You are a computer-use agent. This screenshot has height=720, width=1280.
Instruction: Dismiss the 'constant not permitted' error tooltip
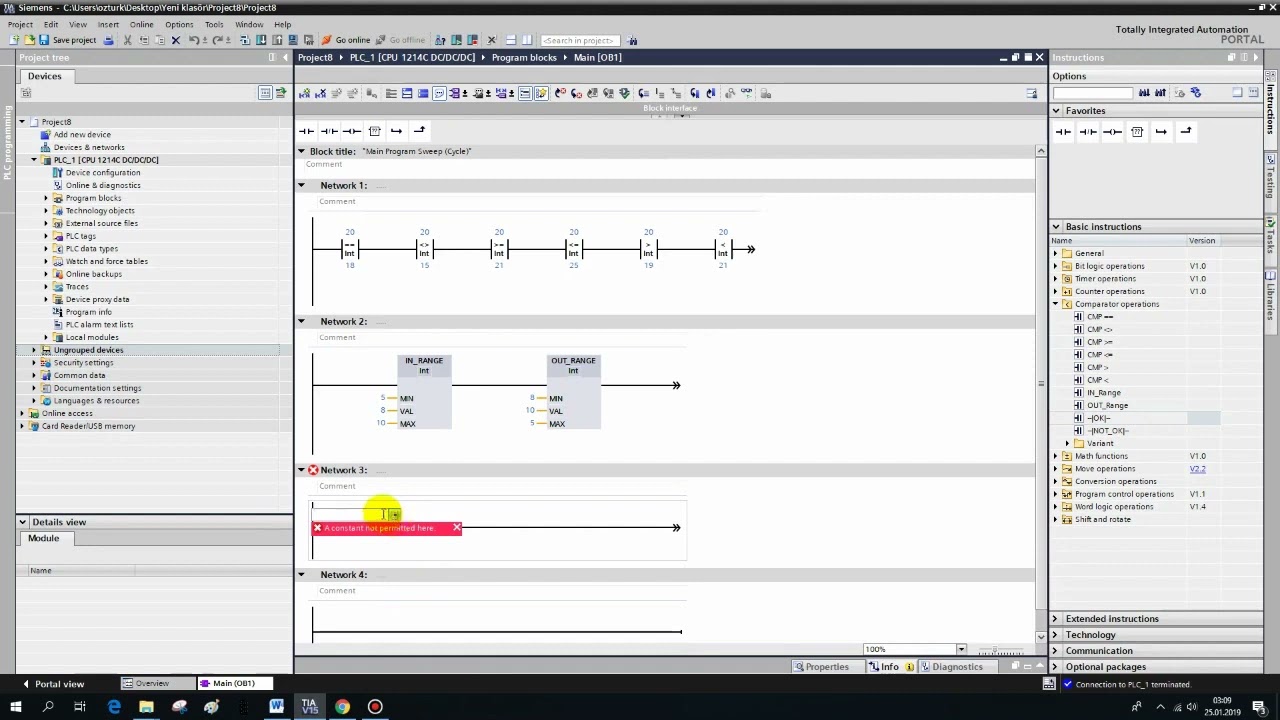click(456, 527)
